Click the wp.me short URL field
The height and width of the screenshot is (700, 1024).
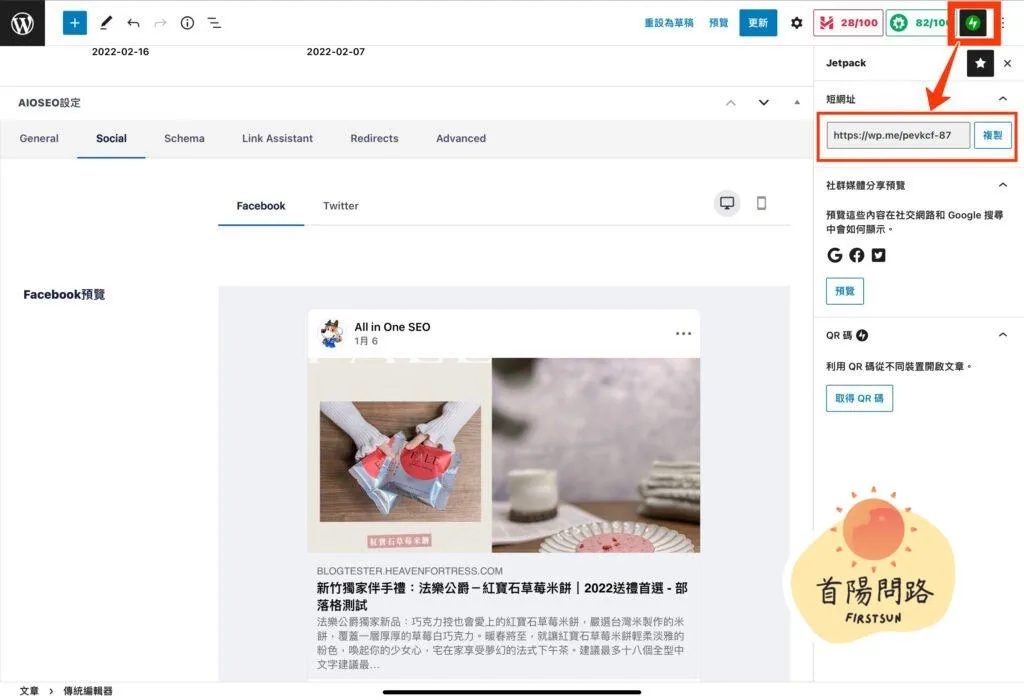[898, 135]
